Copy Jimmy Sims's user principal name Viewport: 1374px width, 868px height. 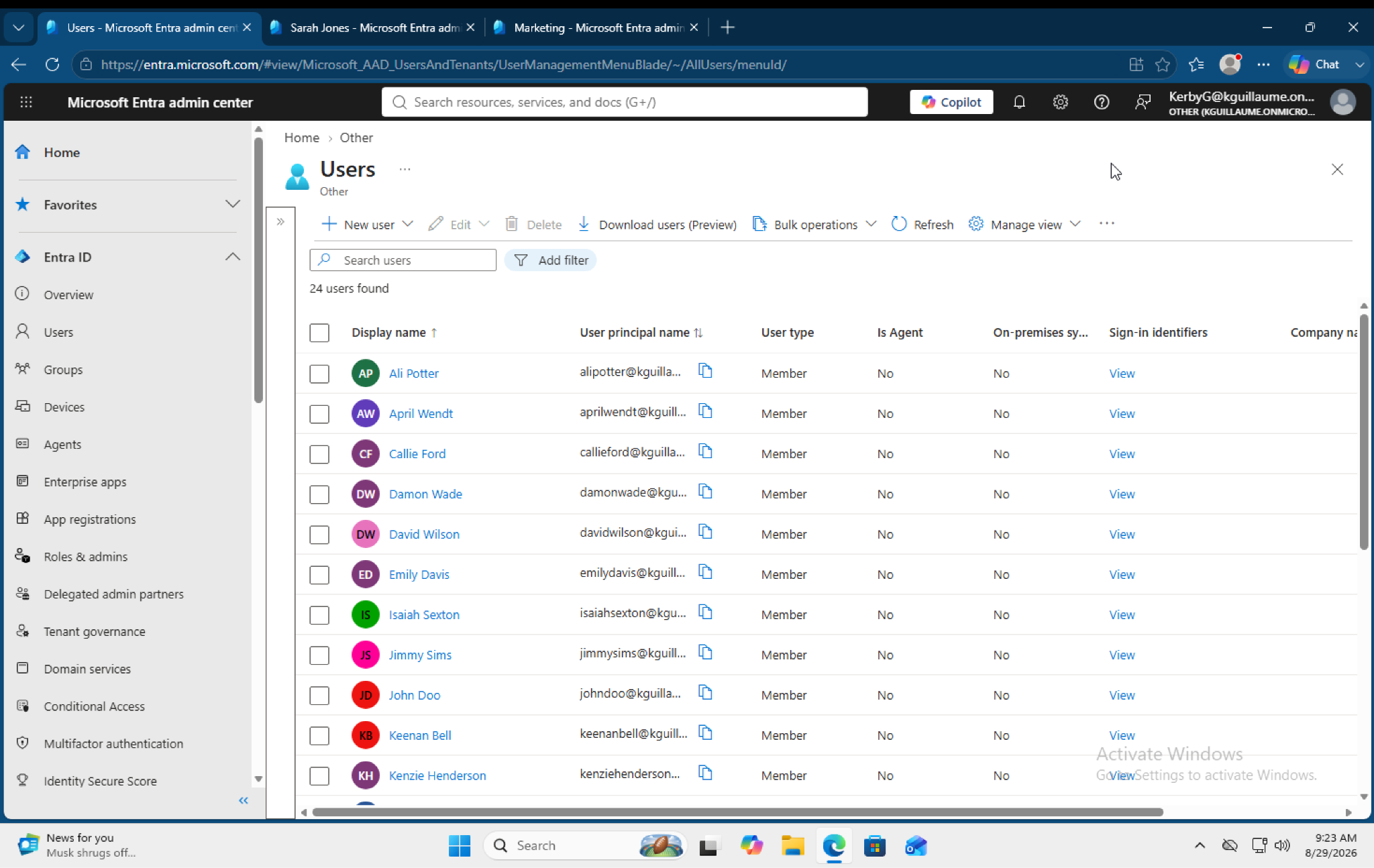pyautogui.click(x=705, y=653)
